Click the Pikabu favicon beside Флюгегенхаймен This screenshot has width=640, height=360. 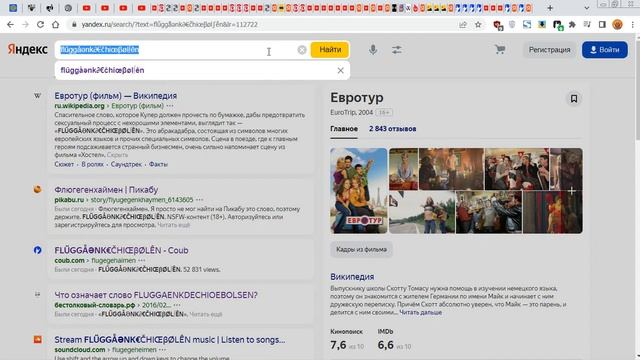click(x=37, y=189)
